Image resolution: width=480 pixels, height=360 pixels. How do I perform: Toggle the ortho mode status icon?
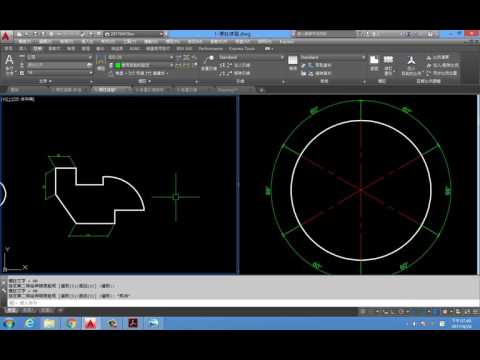386,311
